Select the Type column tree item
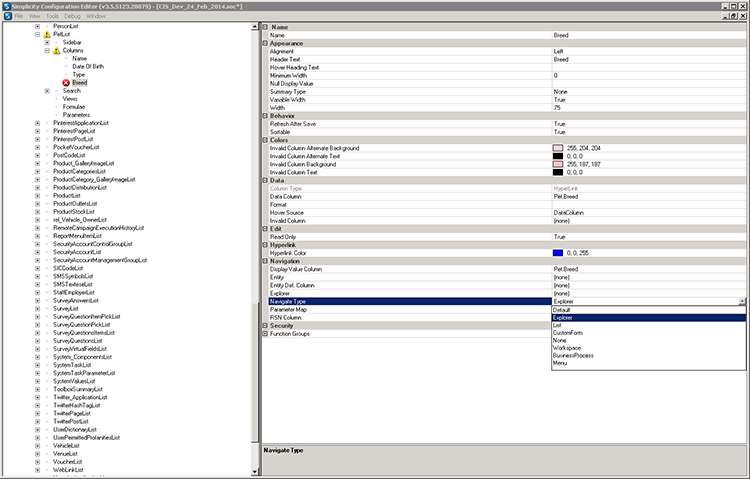The image size is (750, 479). click(79, 75)
